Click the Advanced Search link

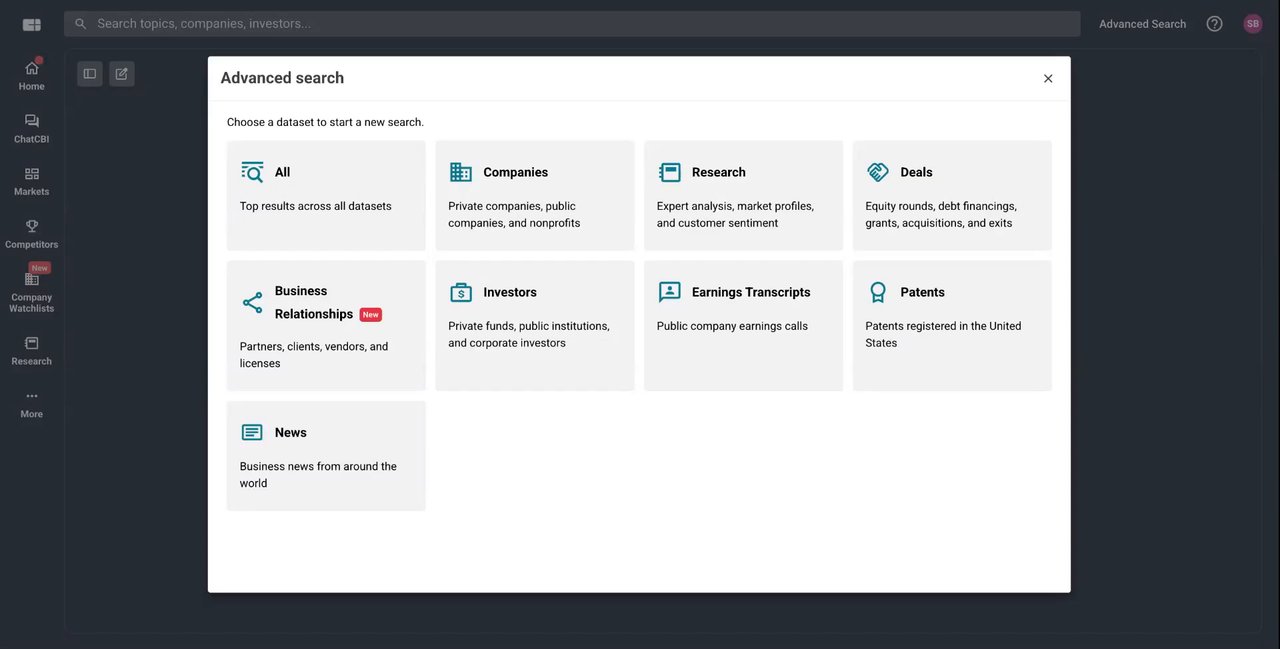pos(1142,24)
